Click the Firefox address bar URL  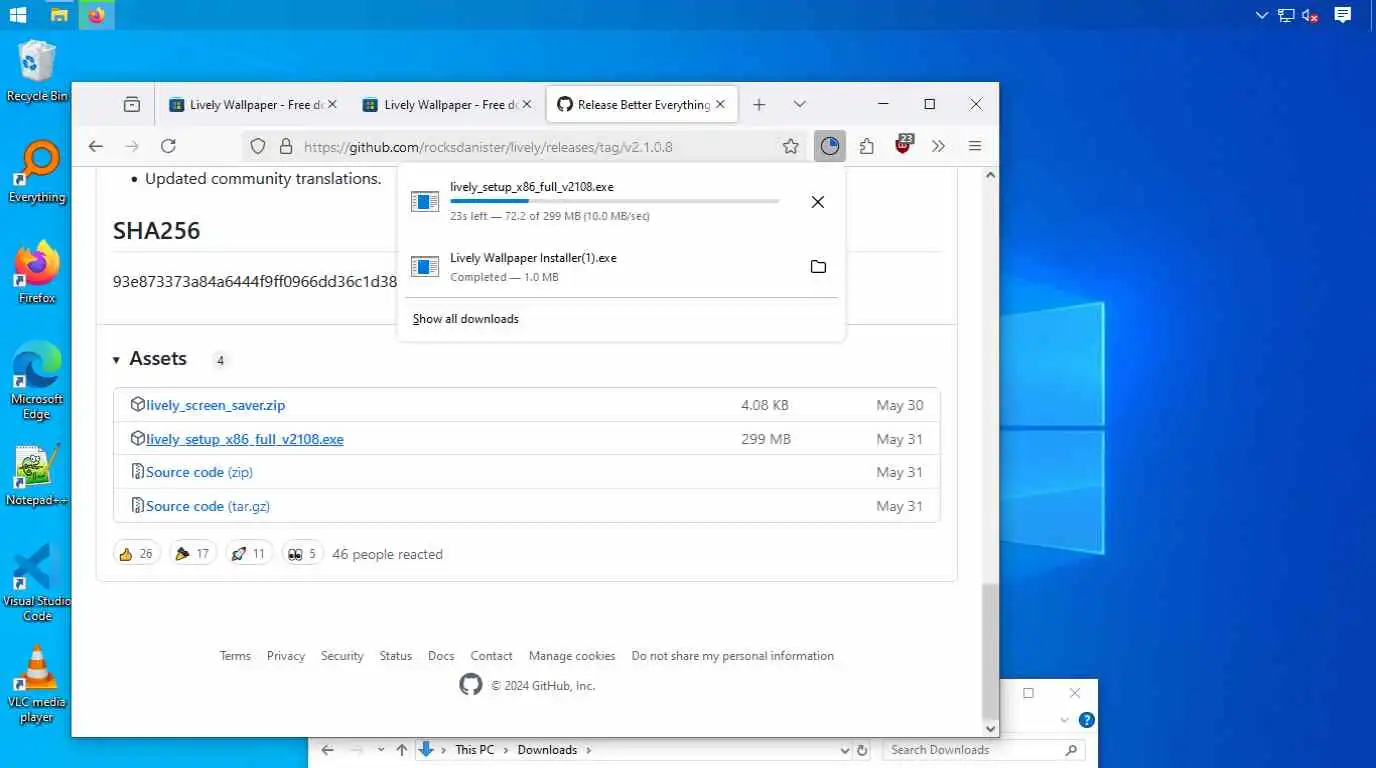point(488,147)
